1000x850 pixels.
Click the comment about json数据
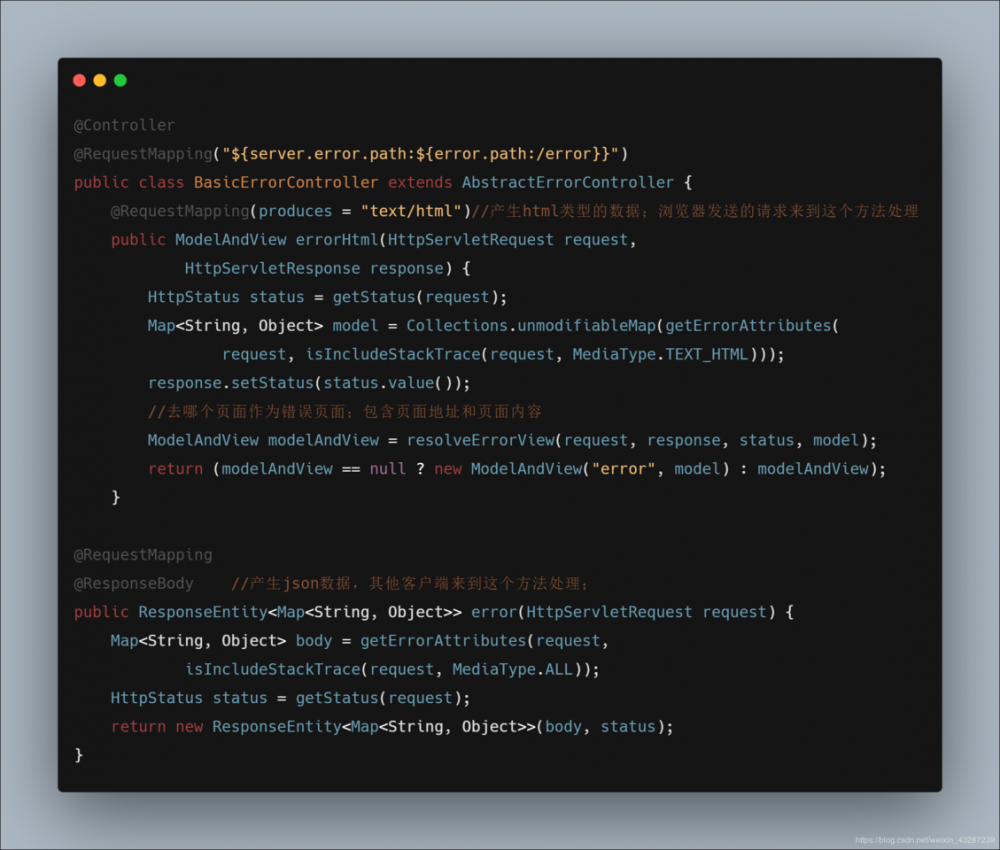(410, 583)
